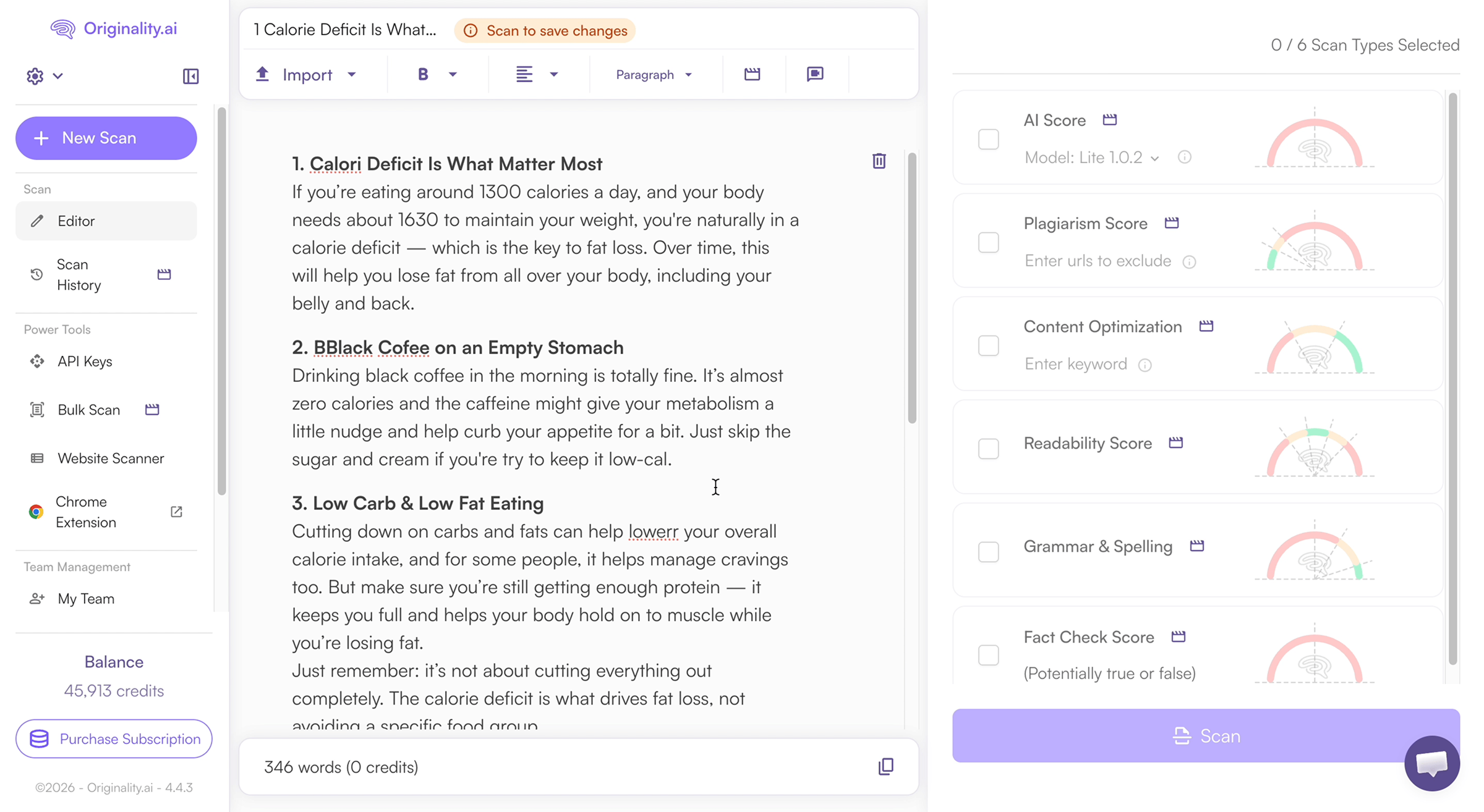Click the comment icon in editor toolbar
Screen dimensions: 1484x812
point(815,74)
